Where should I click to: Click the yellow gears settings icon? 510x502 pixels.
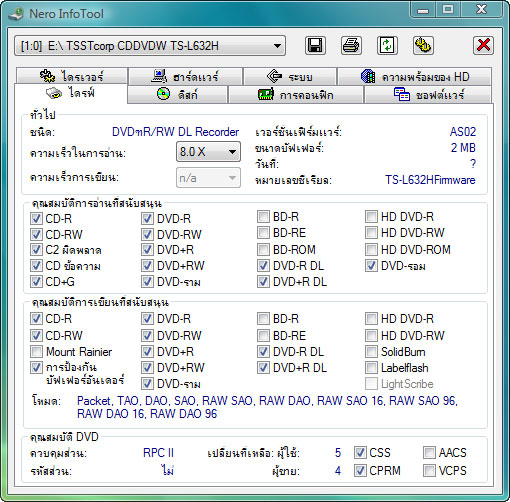coord(423,45)
